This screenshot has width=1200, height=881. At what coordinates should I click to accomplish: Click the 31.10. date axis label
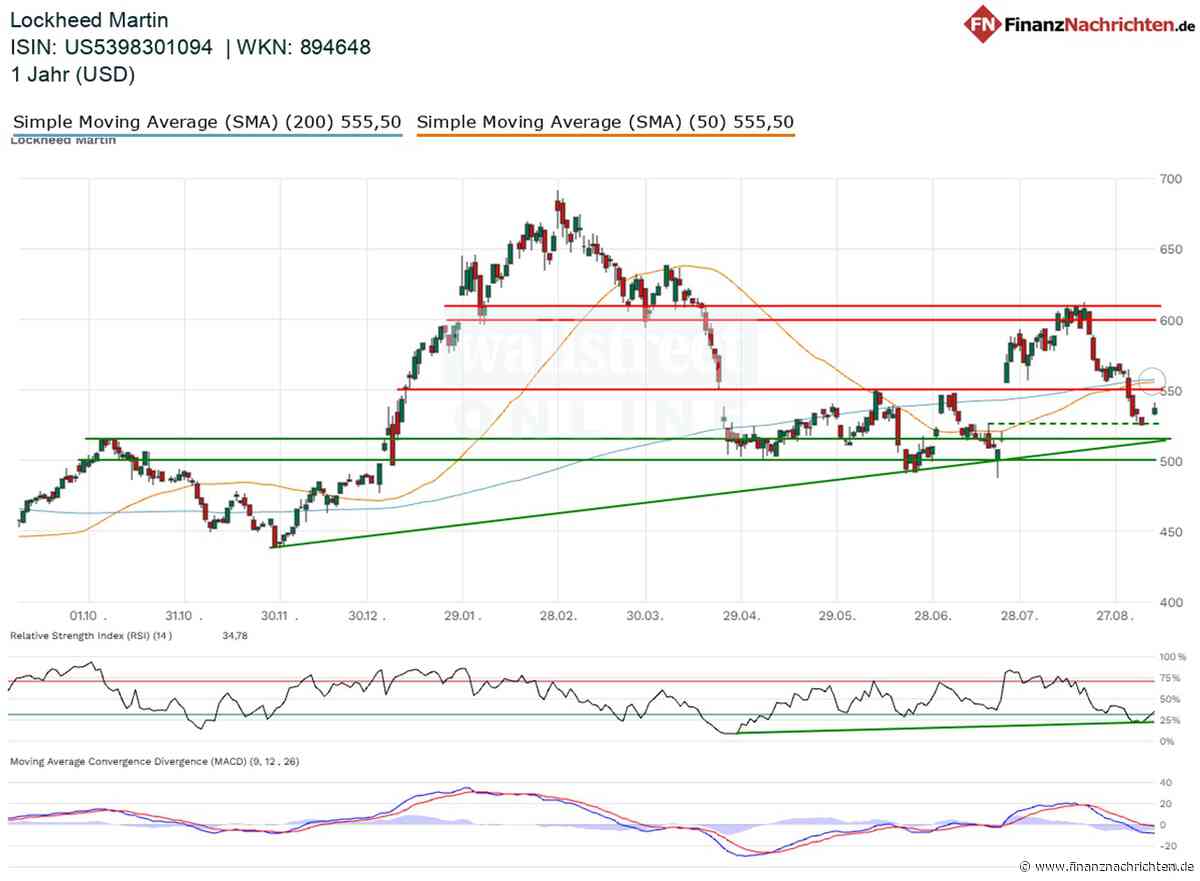pos(185,617)
